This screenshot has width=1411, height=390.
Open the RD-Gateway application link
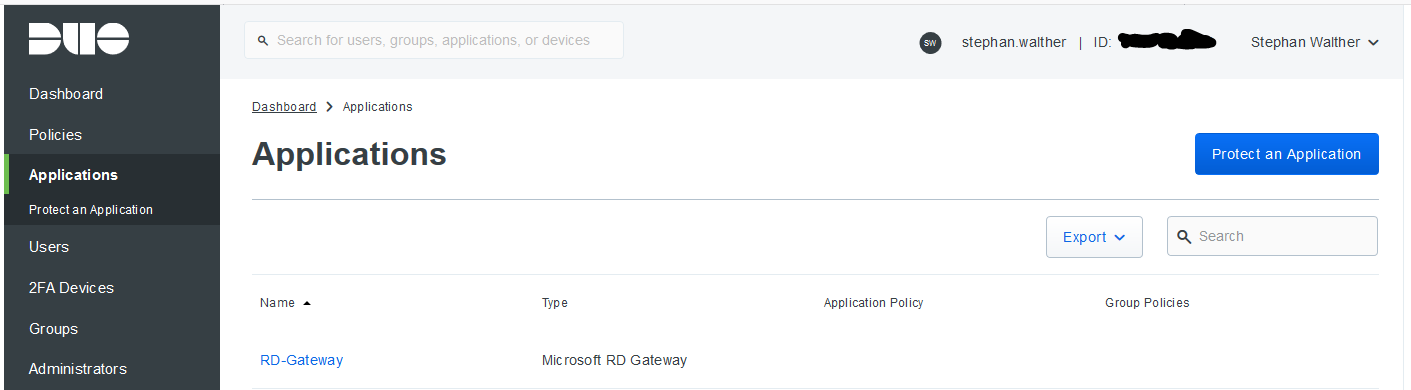[x=301, y=360]
